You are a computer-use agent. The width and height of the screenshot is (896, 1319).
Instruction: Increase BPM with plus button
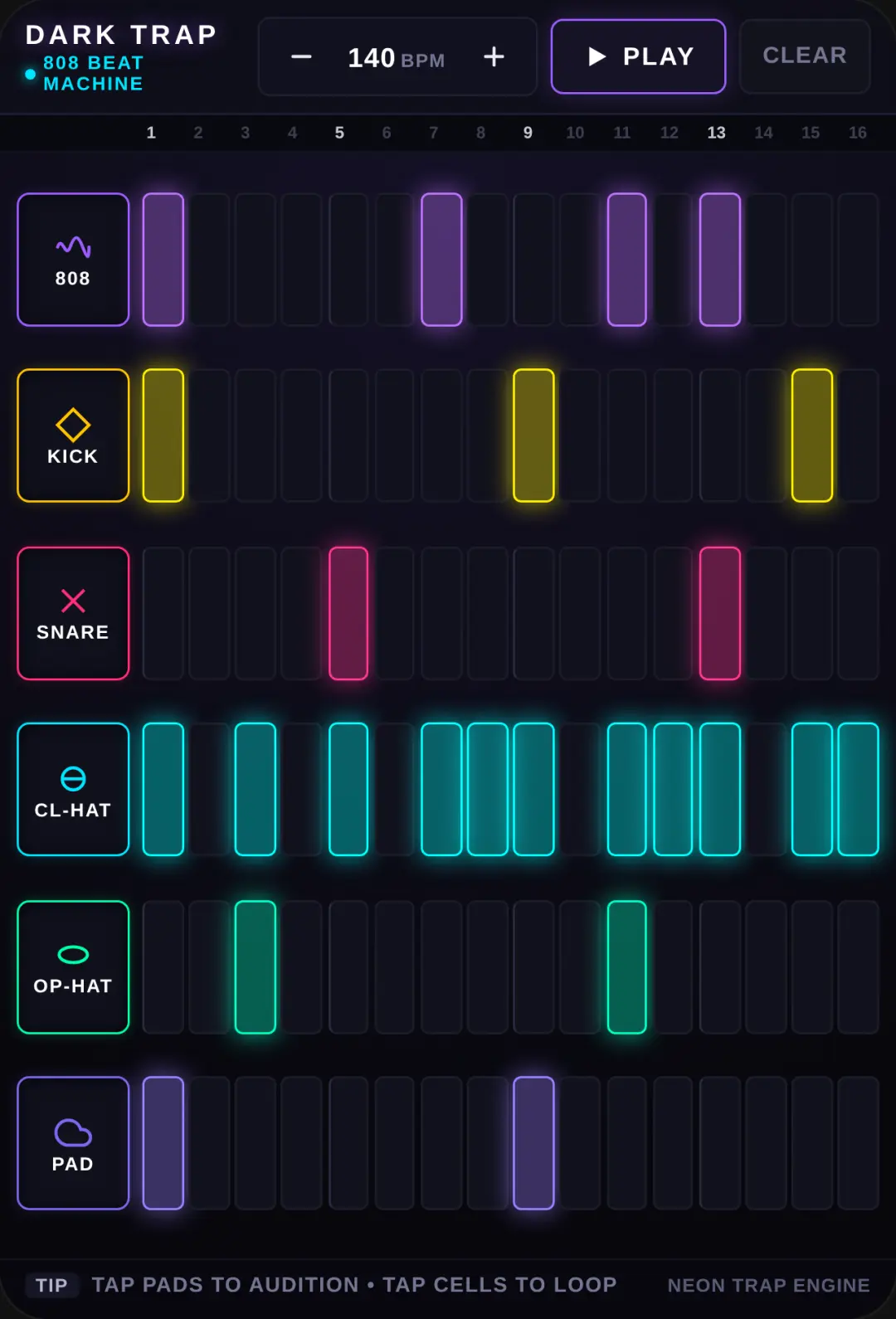pyautogui.click(x=494, y=56)
